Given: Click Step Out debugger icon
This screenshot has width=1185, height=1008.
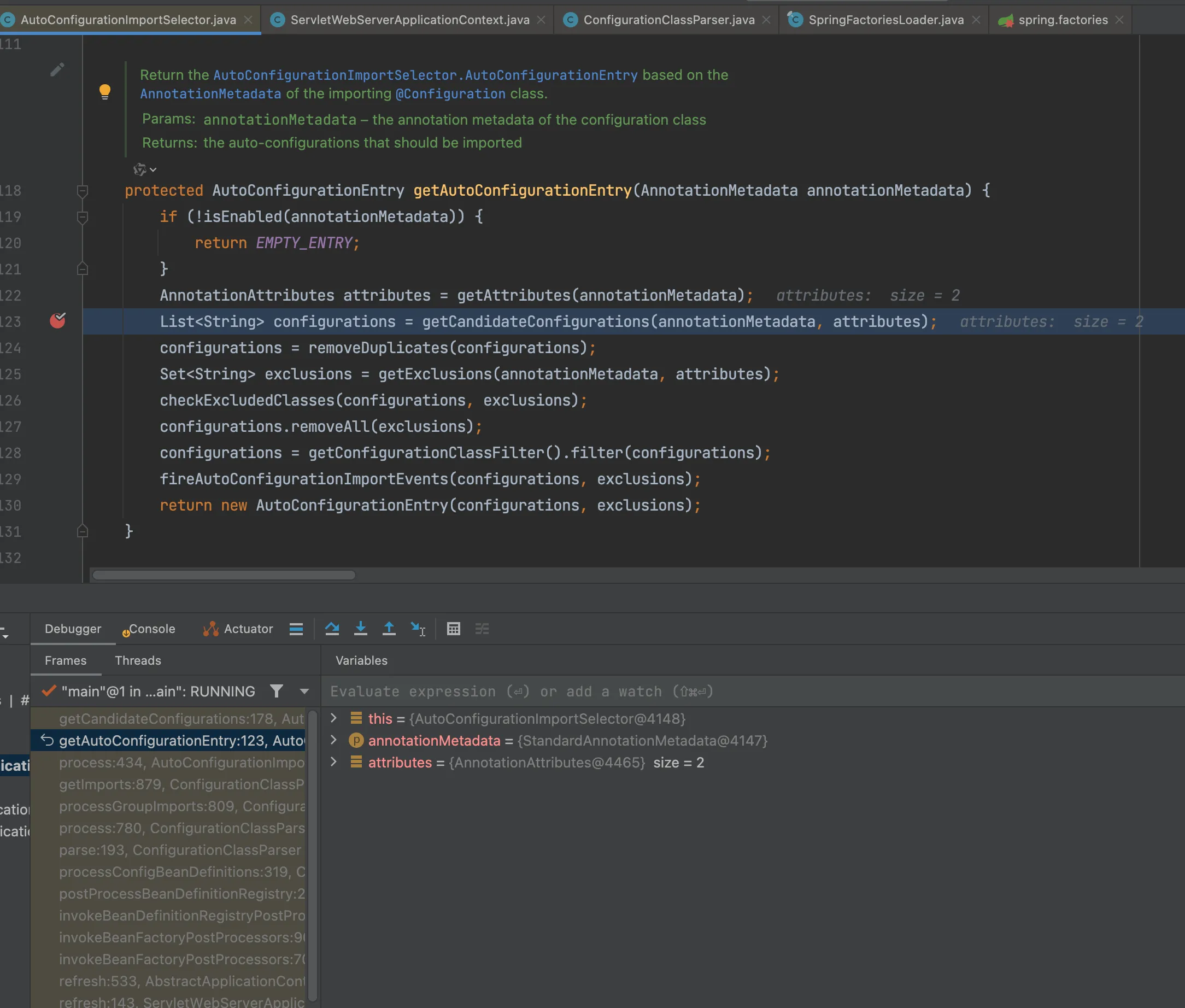Looking at the screenshot, I should [389, 629].
